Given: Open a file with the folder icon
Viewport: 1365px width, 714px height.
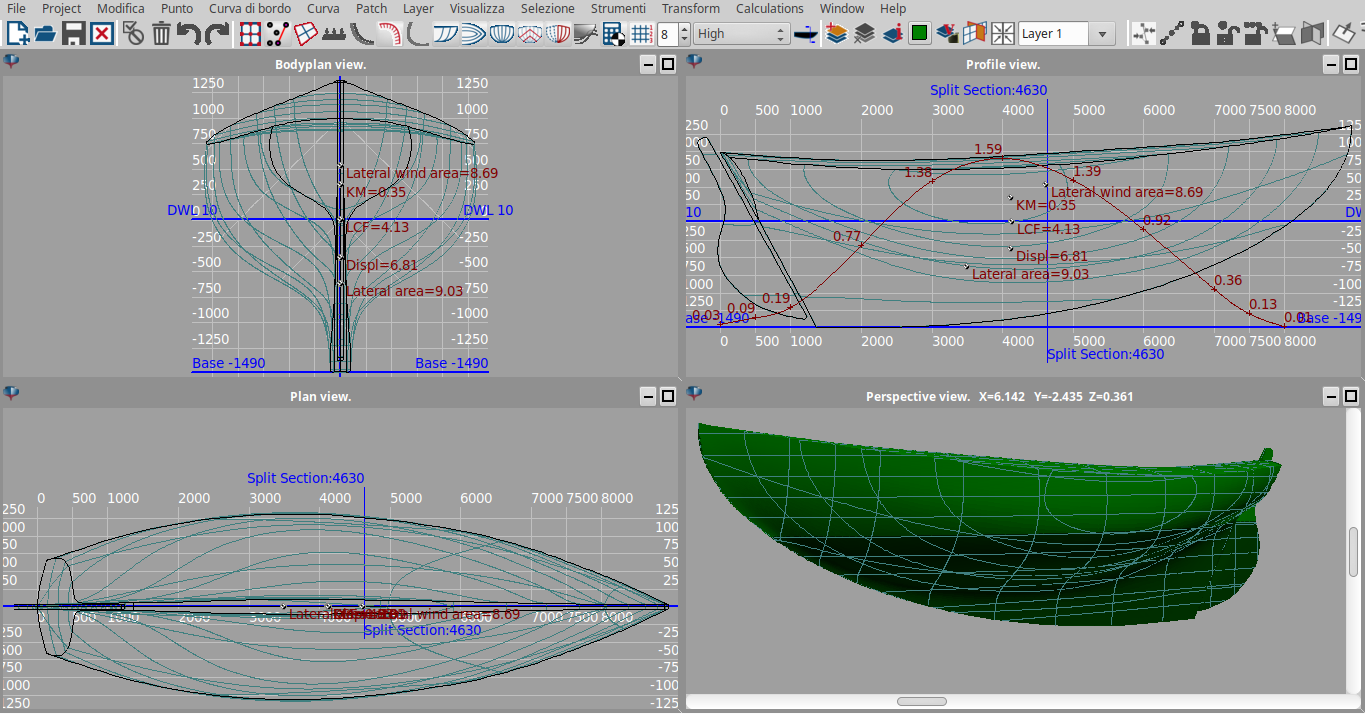Looking at the screenshot, I should [45, 33].
